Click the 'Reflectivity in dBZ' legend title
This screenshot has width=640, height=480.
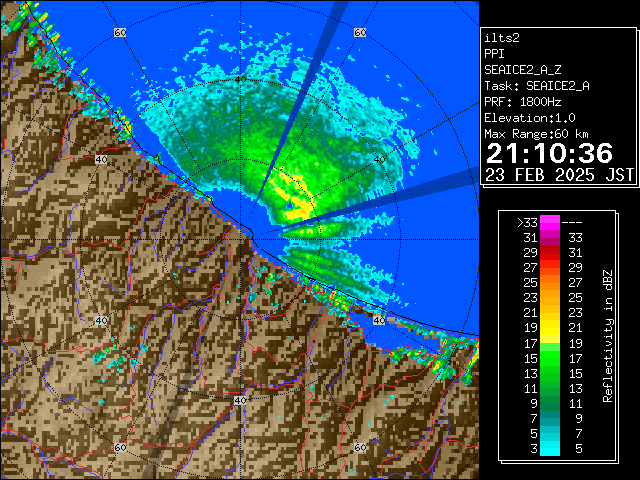tap(608, 336)
